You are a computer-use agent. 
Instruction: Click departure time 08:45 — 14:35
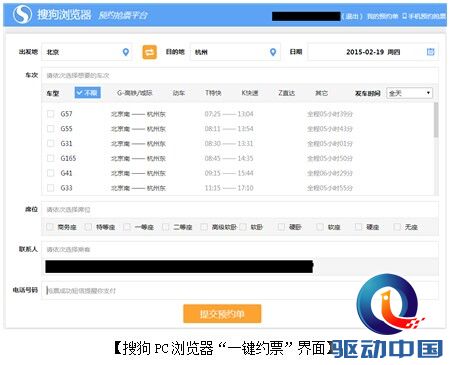pyautogui.click(x=229, y=158)
